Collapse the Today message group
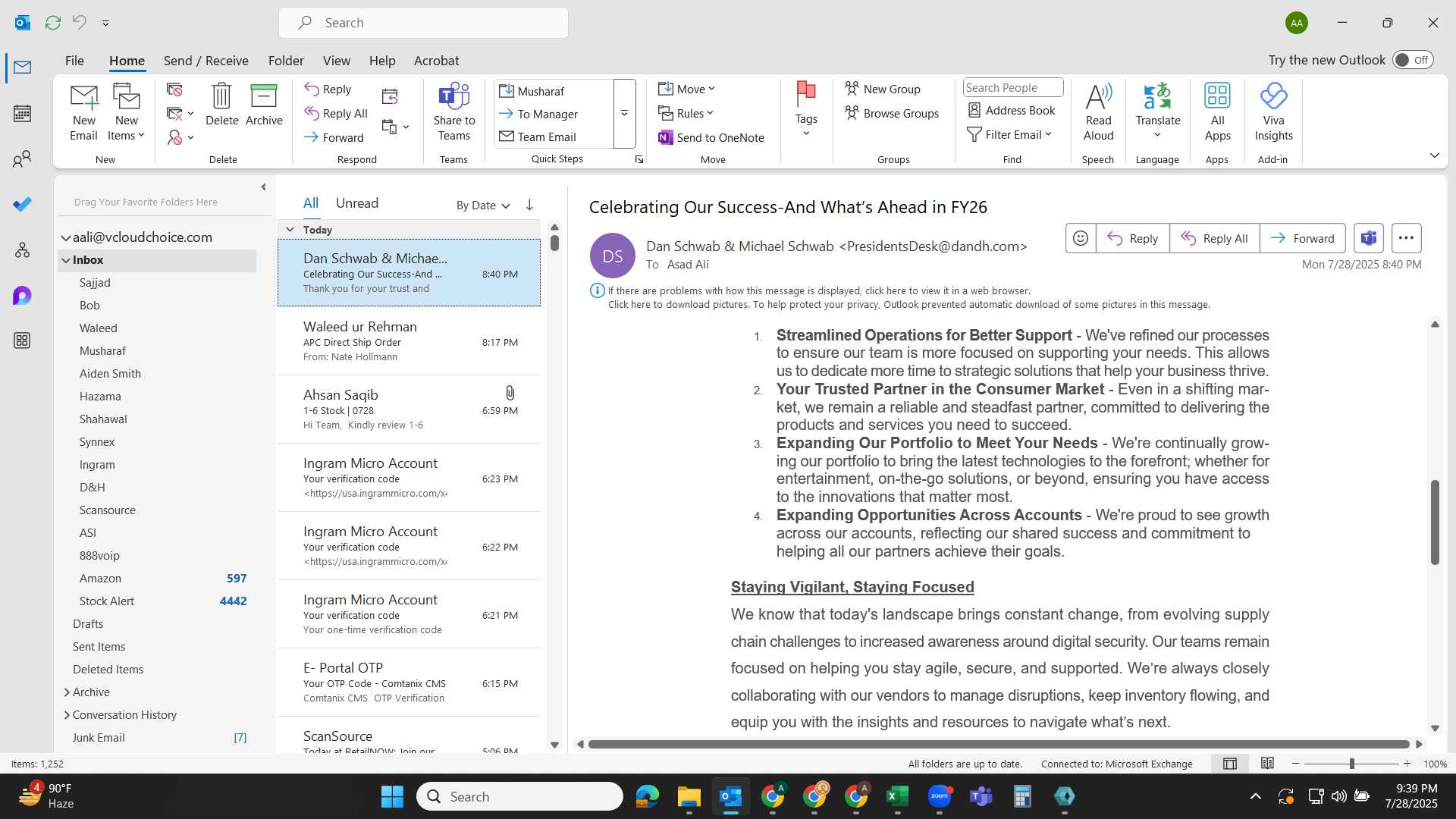The height and width of the screenshot is (819, 1456). pyautogui.click(x=290, y=229)
